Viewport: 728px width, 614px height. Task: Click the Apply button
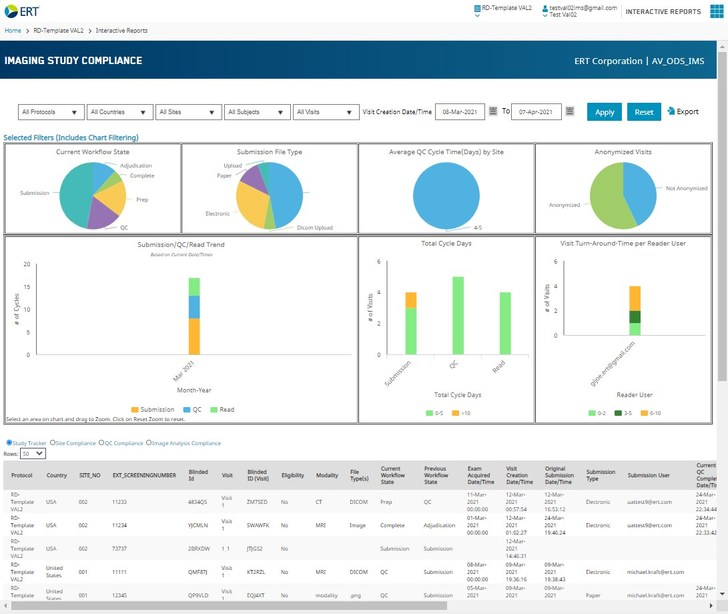(604, 112)
